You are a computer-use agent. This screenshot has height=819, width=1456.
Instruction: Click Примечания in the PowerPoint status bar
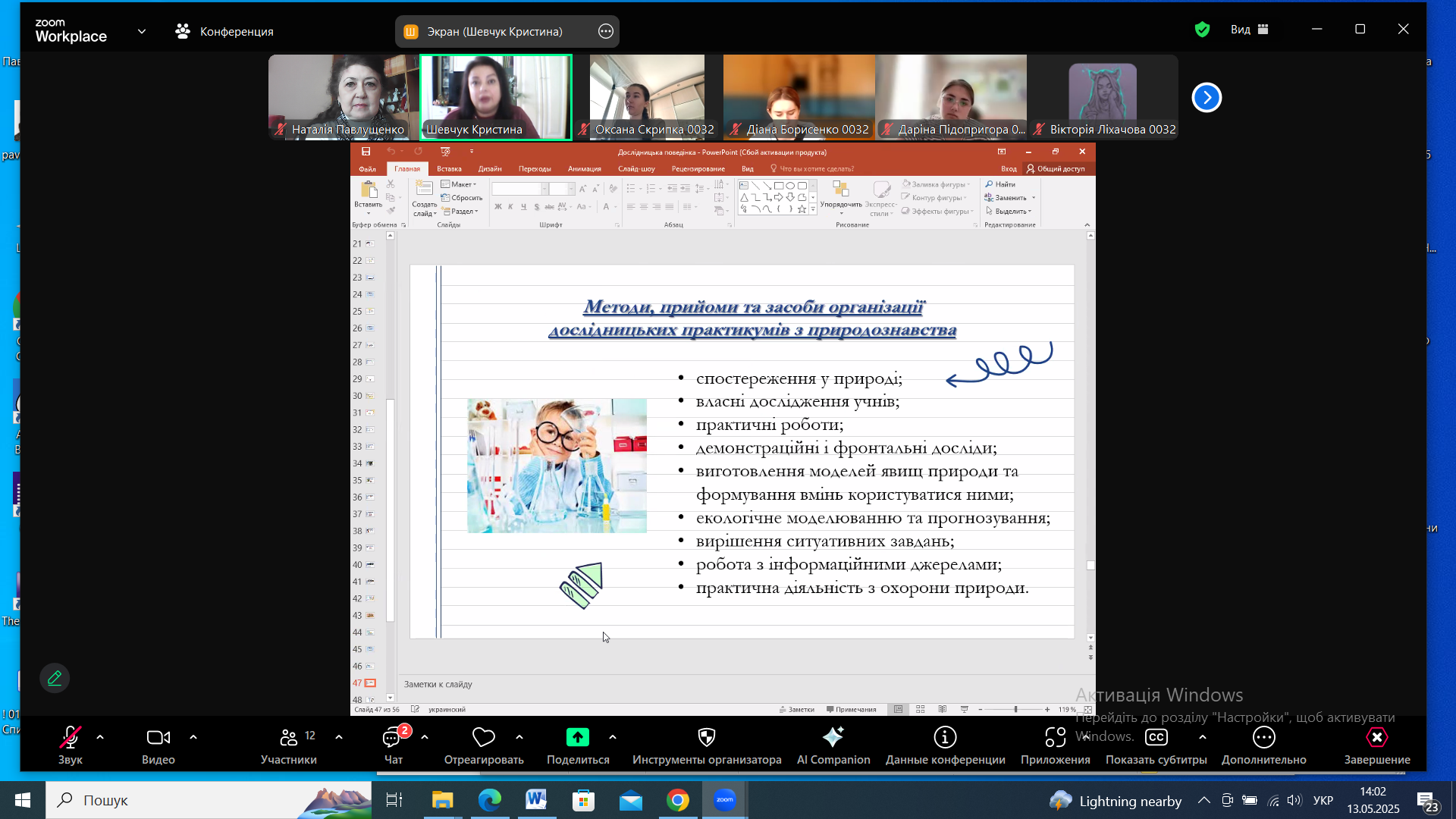click(x=851, y=710)
